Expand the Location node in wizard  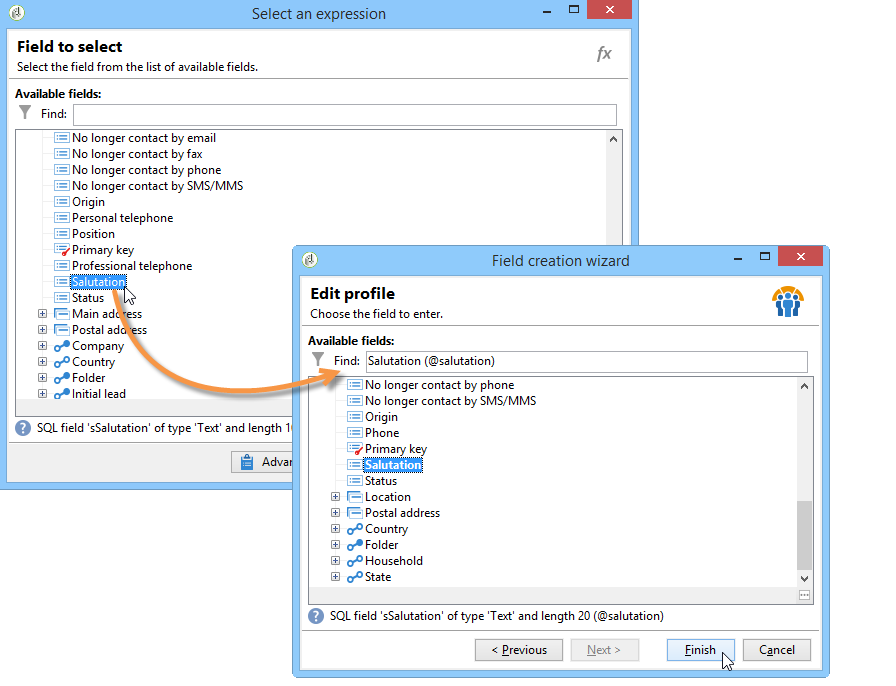(335, 497)
